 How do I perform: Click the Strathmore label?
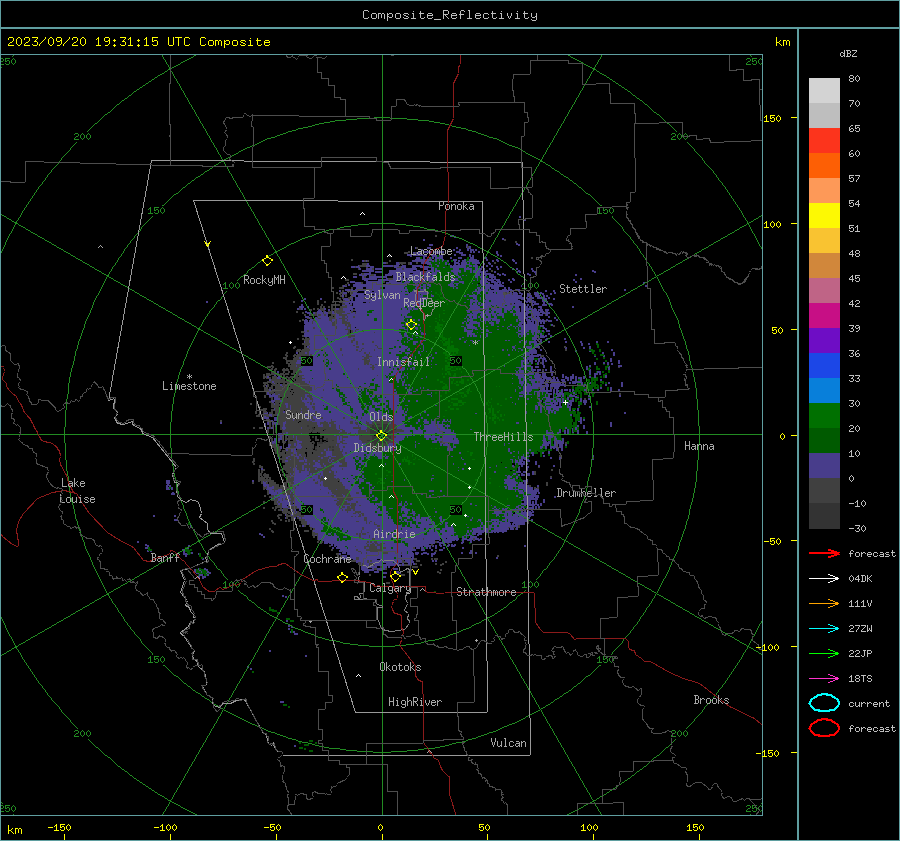486,592
